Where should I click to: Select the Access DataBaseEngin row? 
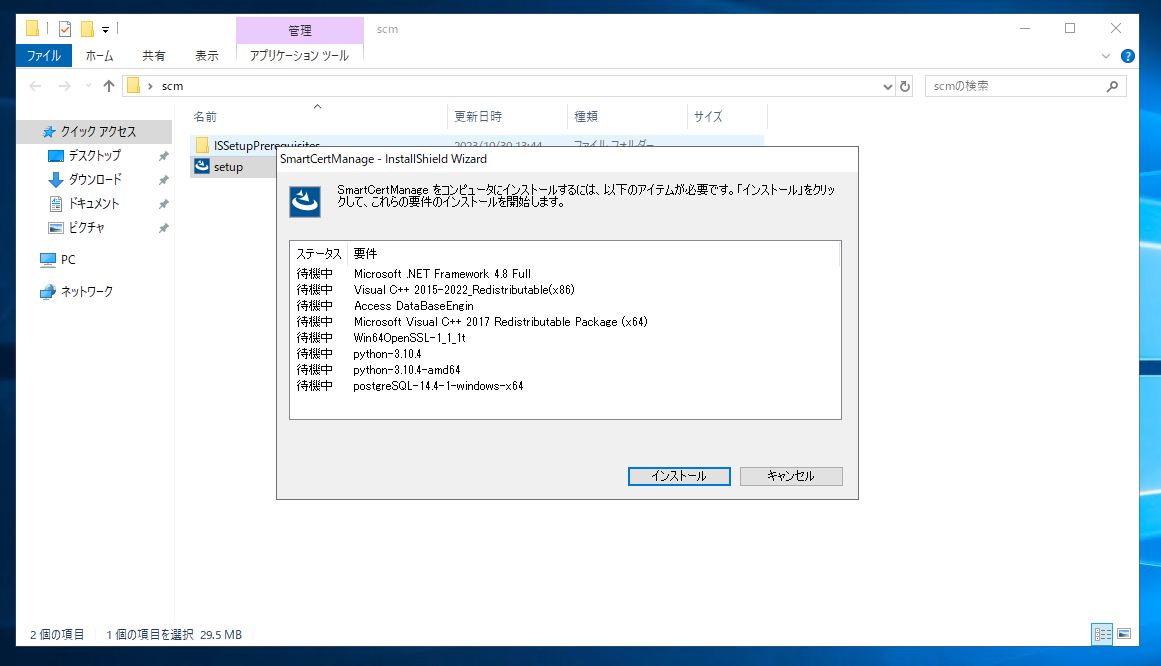[565, 306]
